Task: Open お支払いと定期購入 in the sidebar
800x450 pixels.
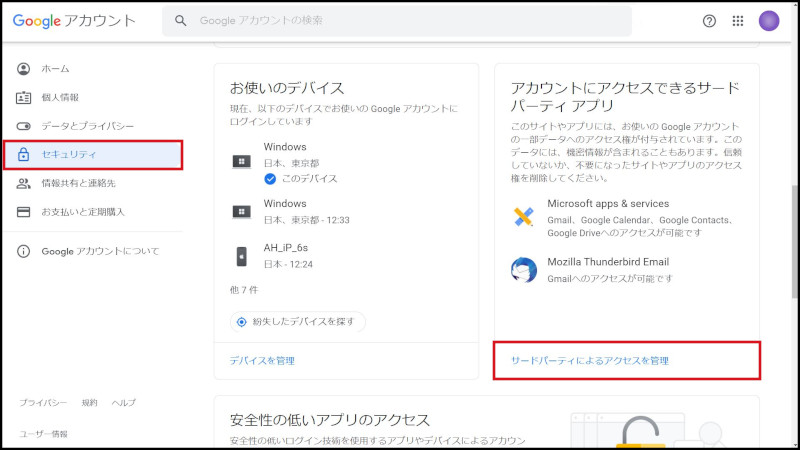Action: [82, 212]
